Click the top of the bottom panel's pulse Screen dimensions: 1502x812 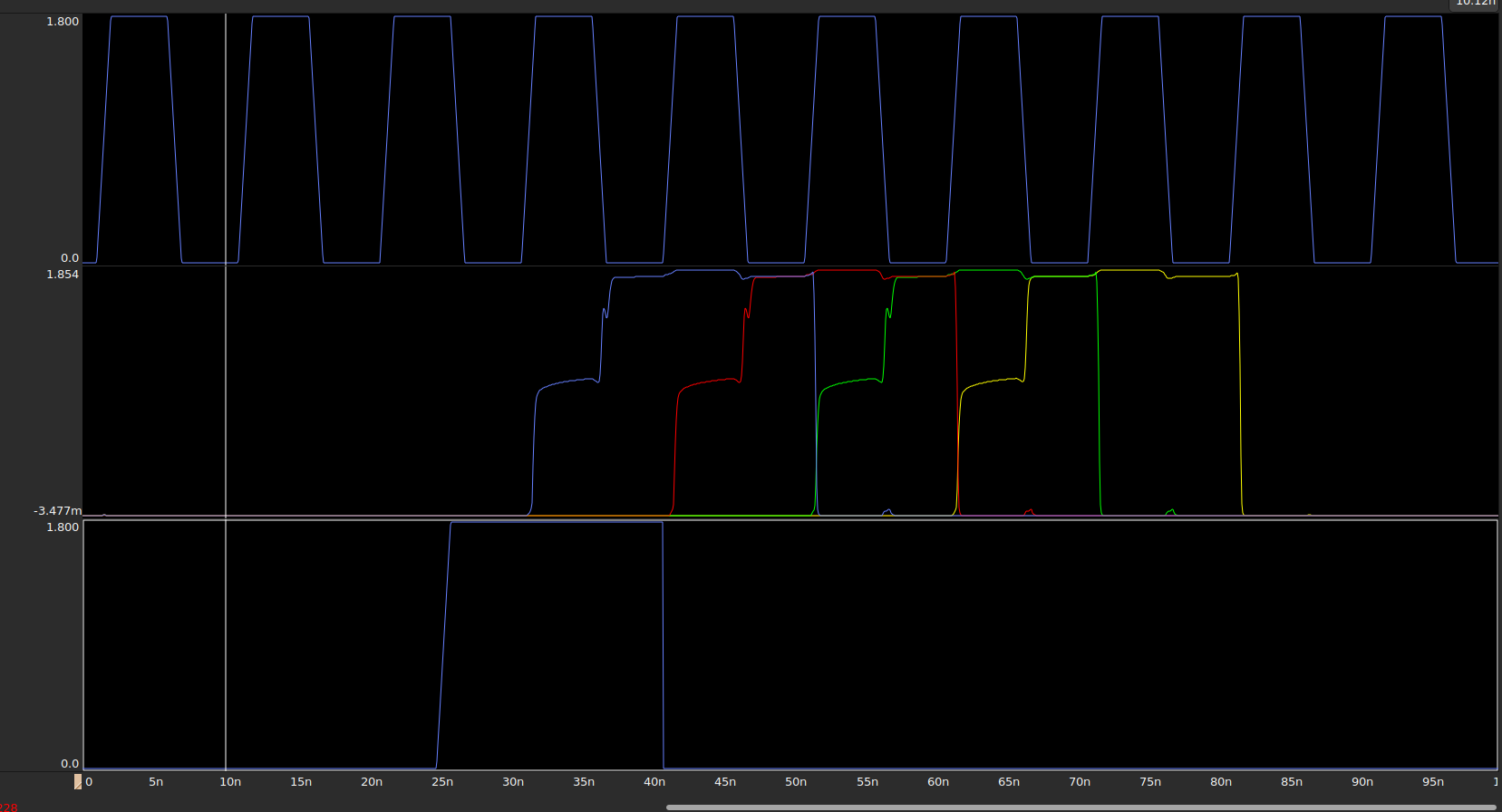tap(557, 523)
